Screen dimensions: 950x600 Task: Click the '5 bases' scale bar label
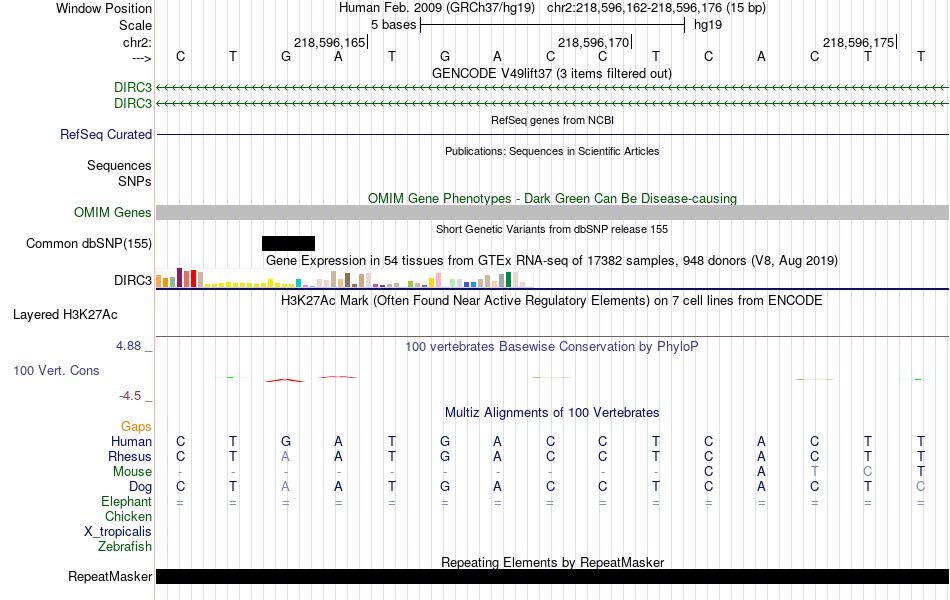tap(394, 25)
